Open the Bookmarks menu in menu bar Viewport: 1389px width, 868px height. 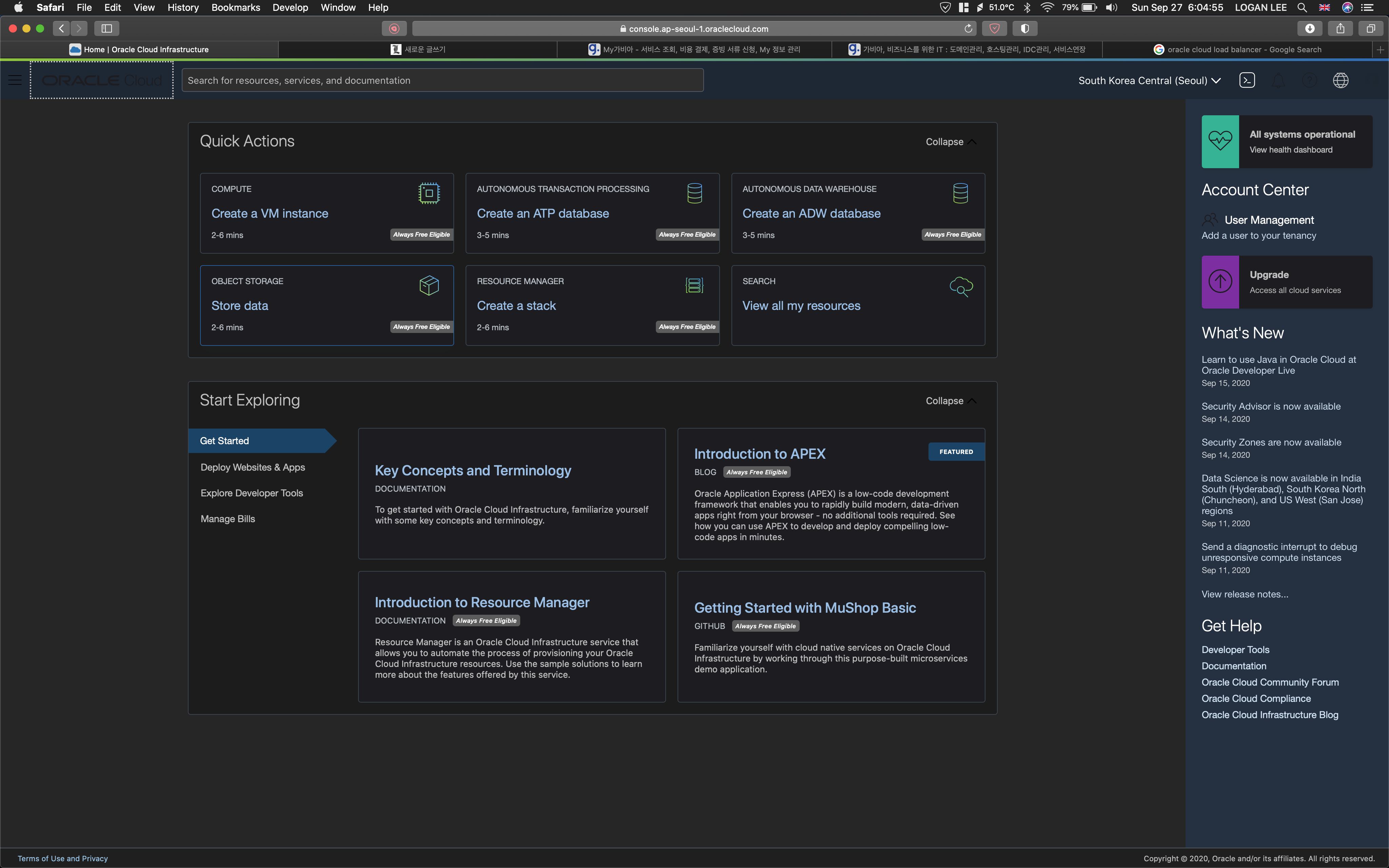click(x=235, y=7)
